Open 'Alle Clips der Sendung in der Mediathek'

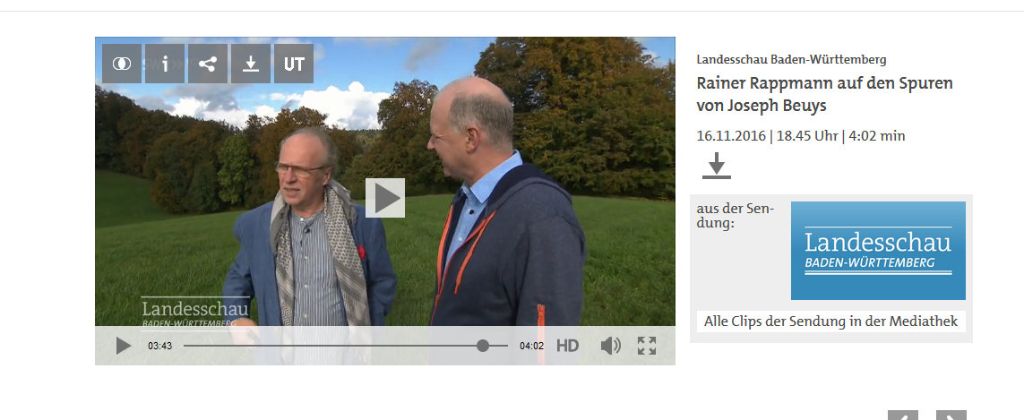pos(831,321)
